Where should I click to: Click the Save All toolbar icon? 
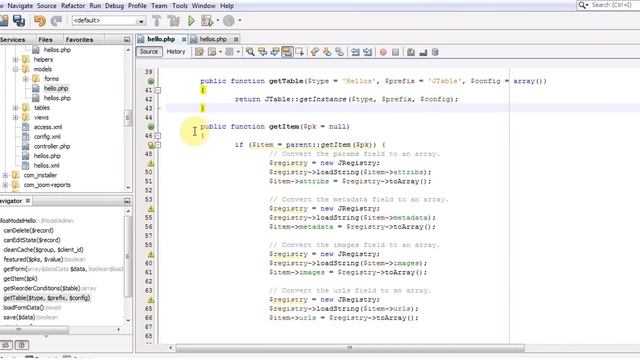coord(19,20)
